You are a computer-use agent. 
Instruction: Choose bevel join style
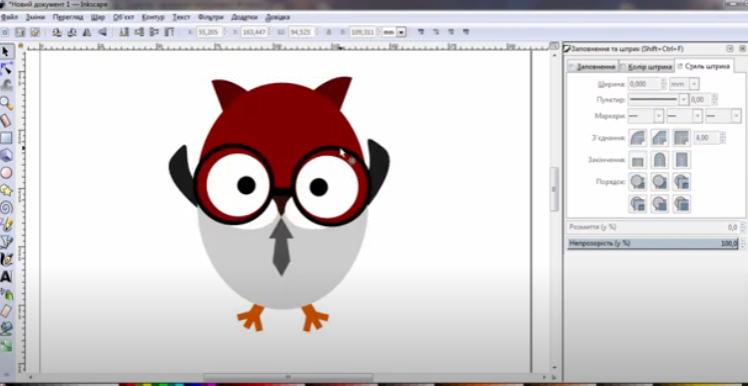pyautogui.click(x=659, y=138)
